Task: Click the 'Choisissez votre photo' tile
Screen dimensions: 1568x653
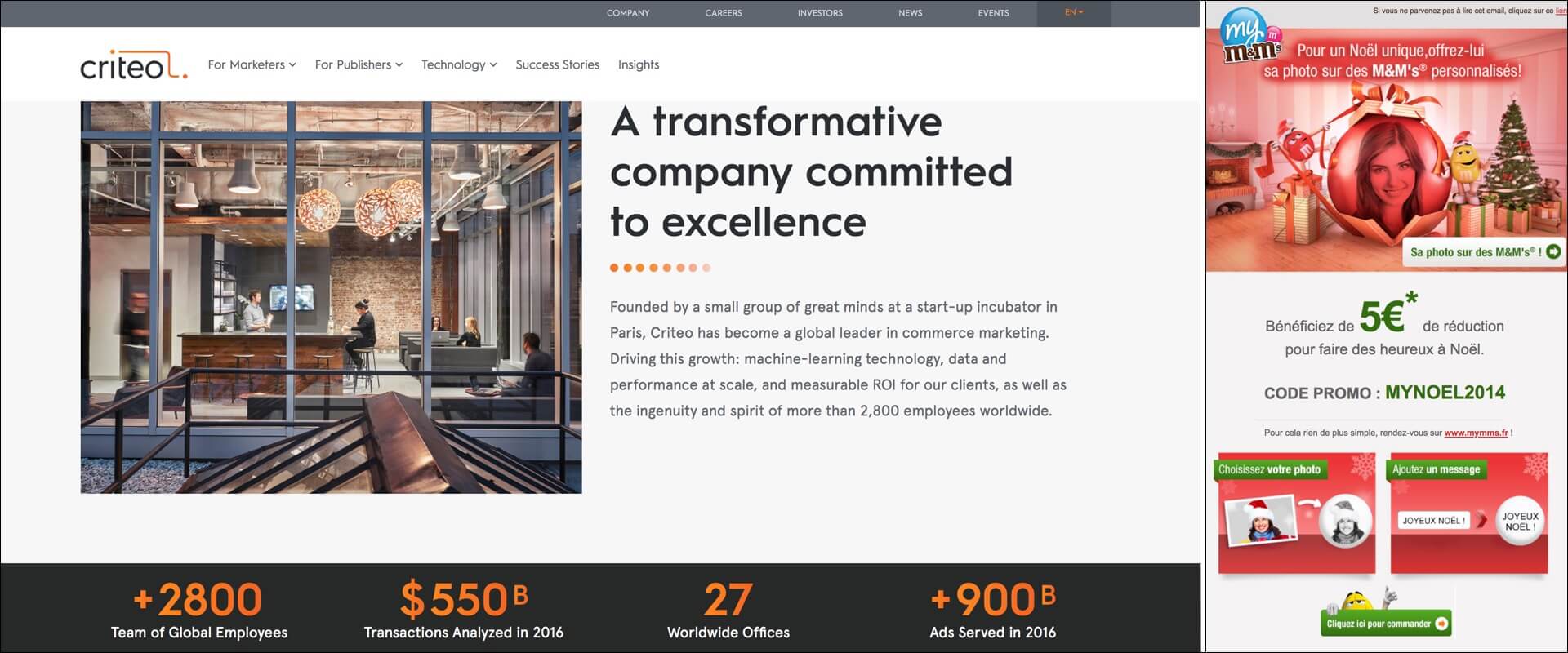Action: (x=1296, y=514)
